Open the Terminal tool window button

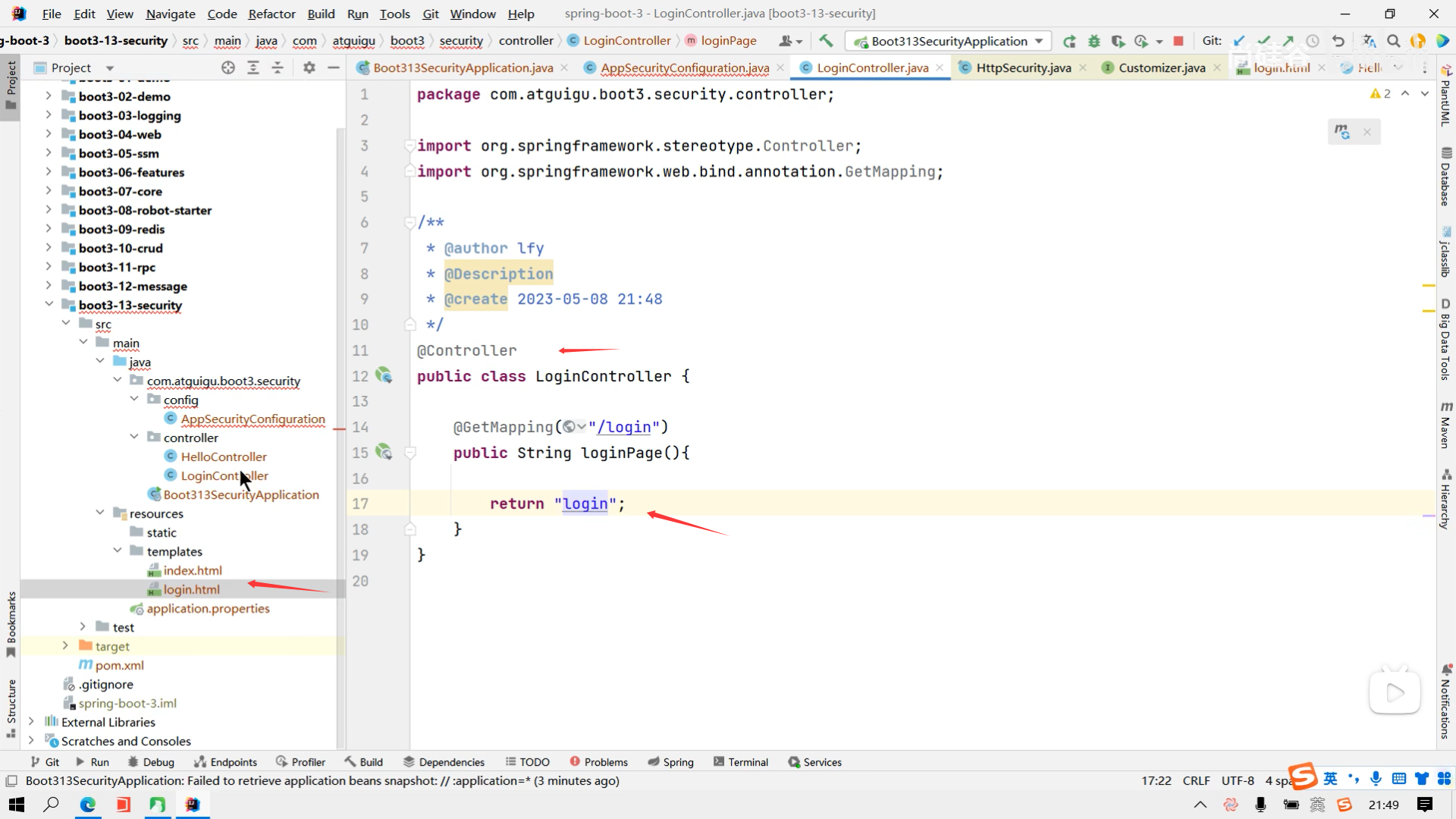pyautogui.click(x=740, y=762)
